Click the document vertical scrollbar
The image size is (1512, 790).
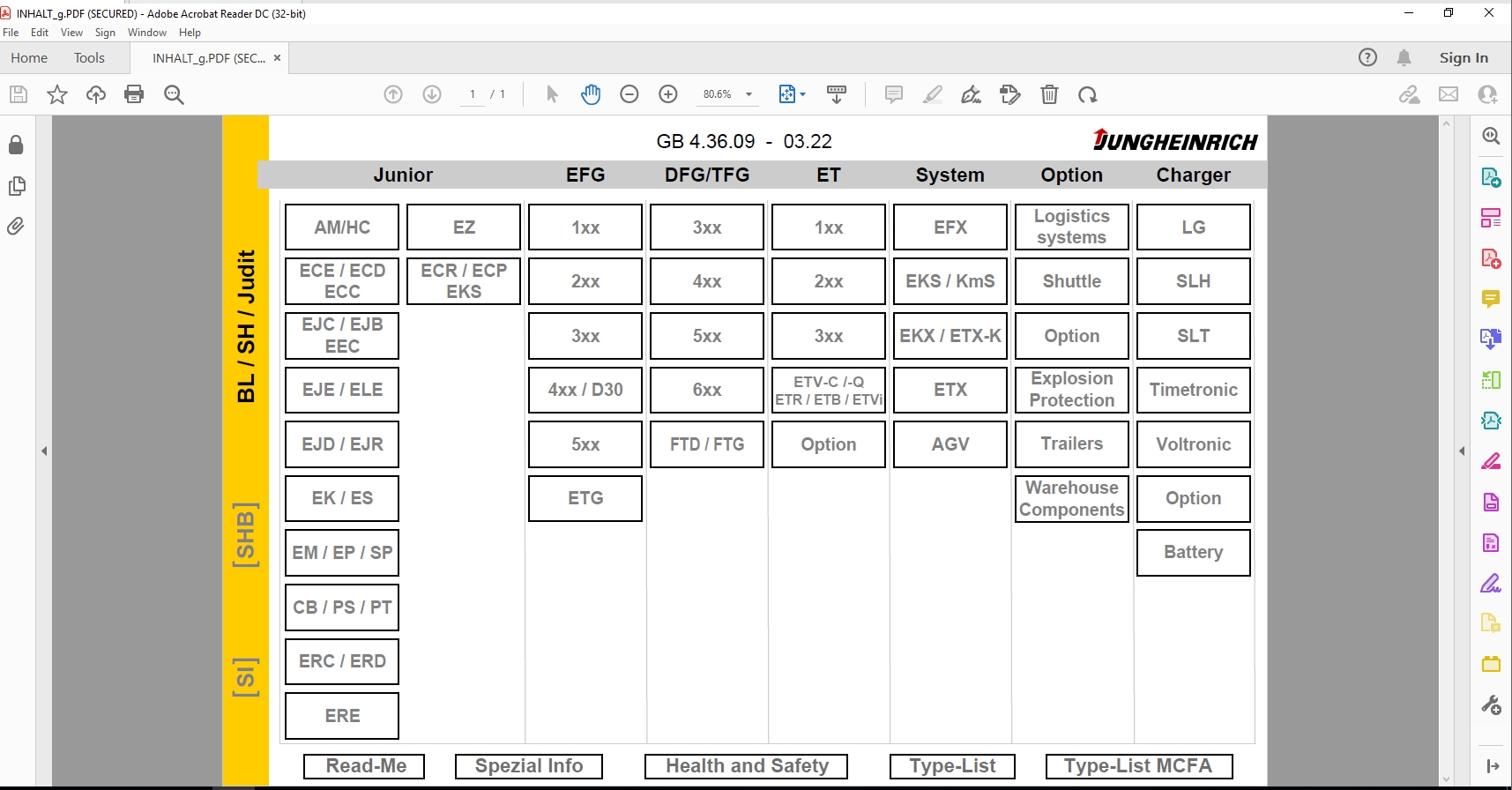[x=1446, y=451]
